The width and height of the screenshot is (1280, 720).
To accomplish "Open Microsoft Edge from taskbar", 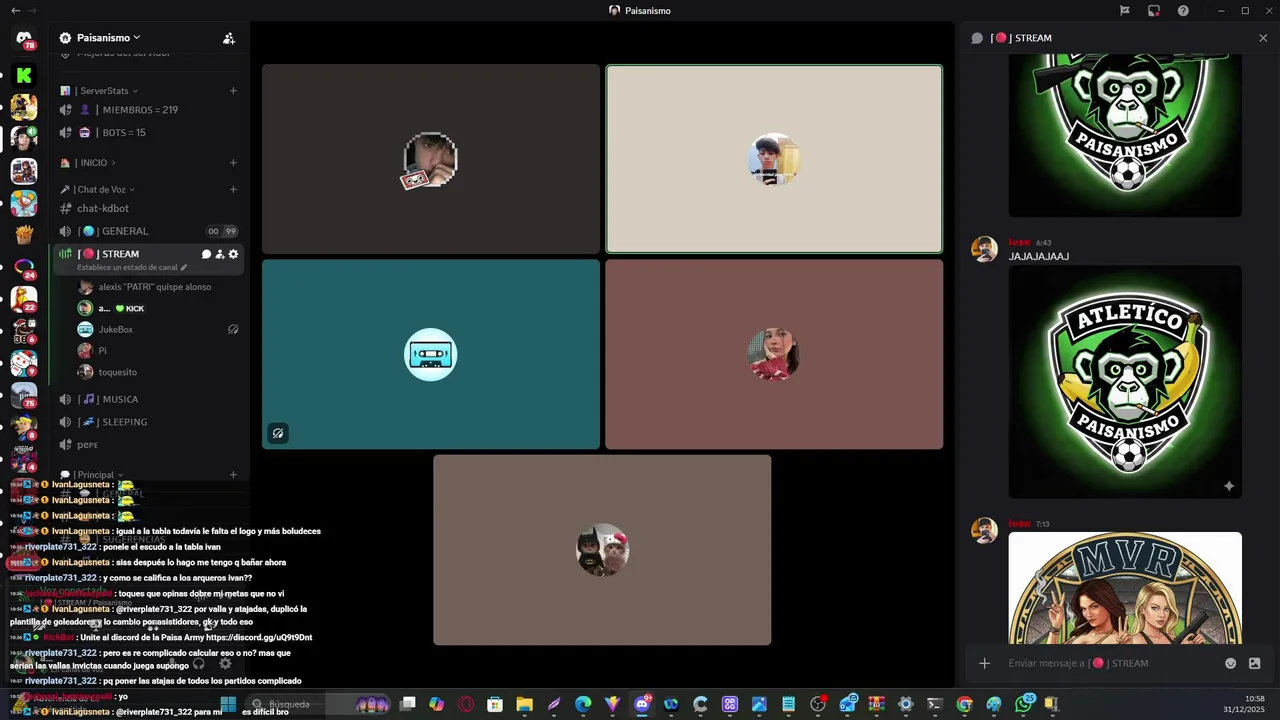I will click(583, 704).
